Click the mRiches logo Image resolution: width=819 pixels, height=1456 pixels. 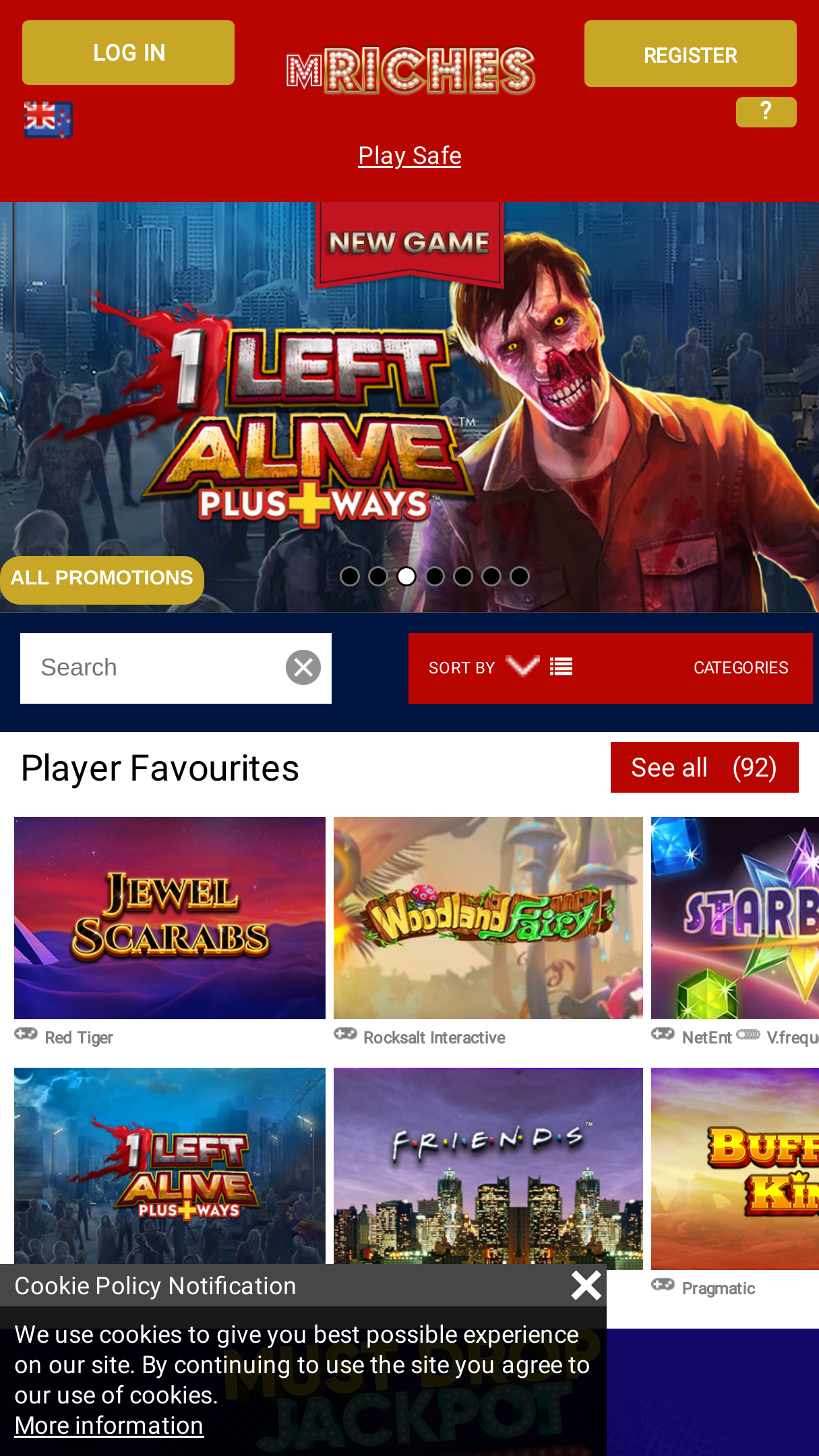pyautogui.click(x=411, y=70)
